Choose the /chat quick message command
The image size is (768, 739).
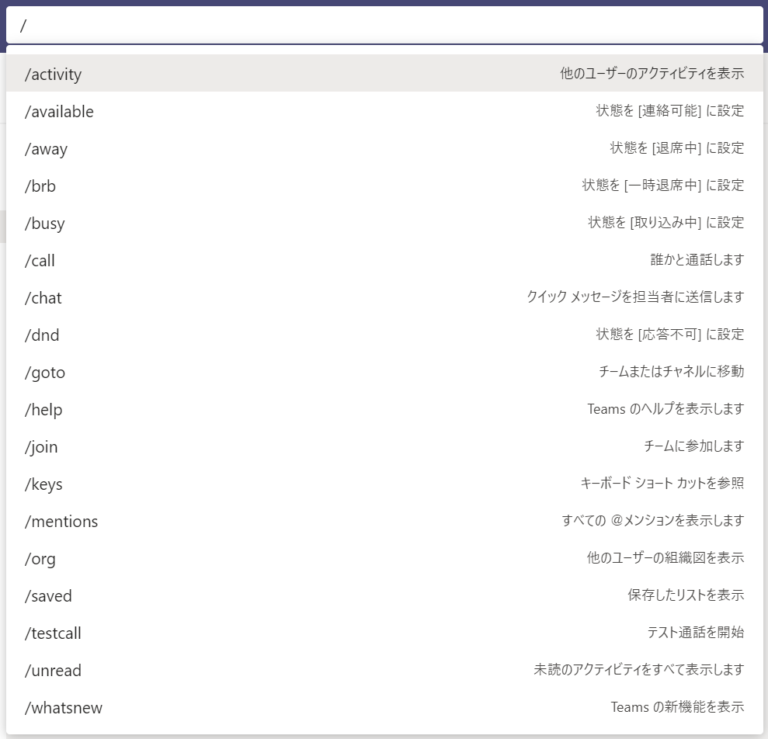click(43, 298)
